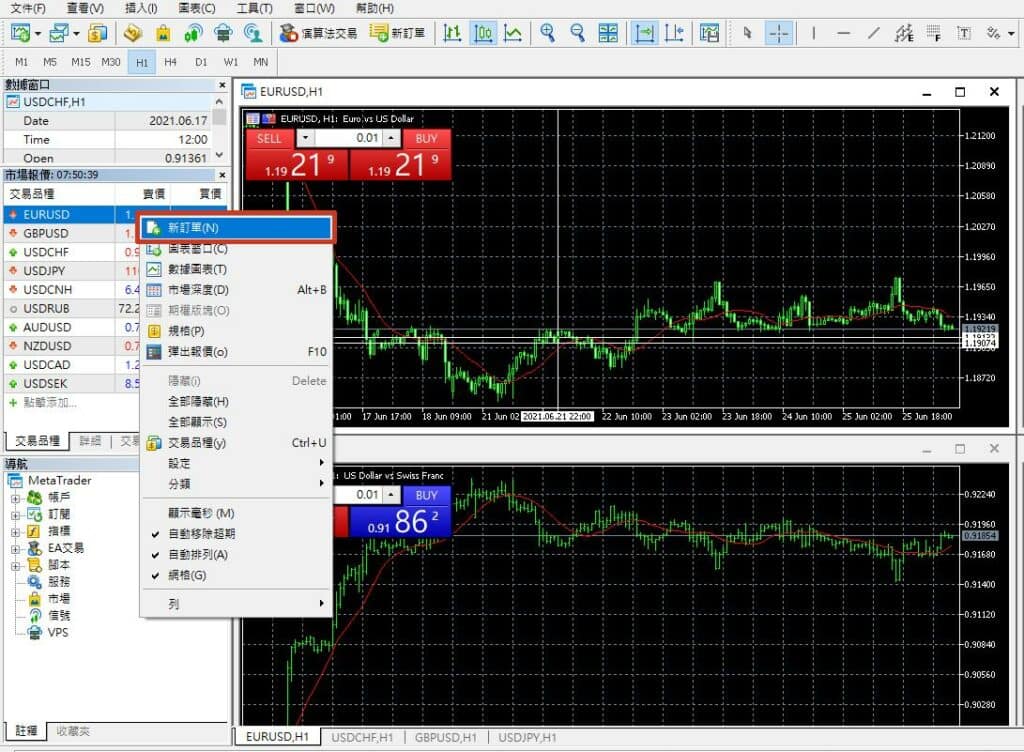Open the 工具(T) menu
Image resolution: width=1024 pixels, height=752 pixels.
coord(254,8)
